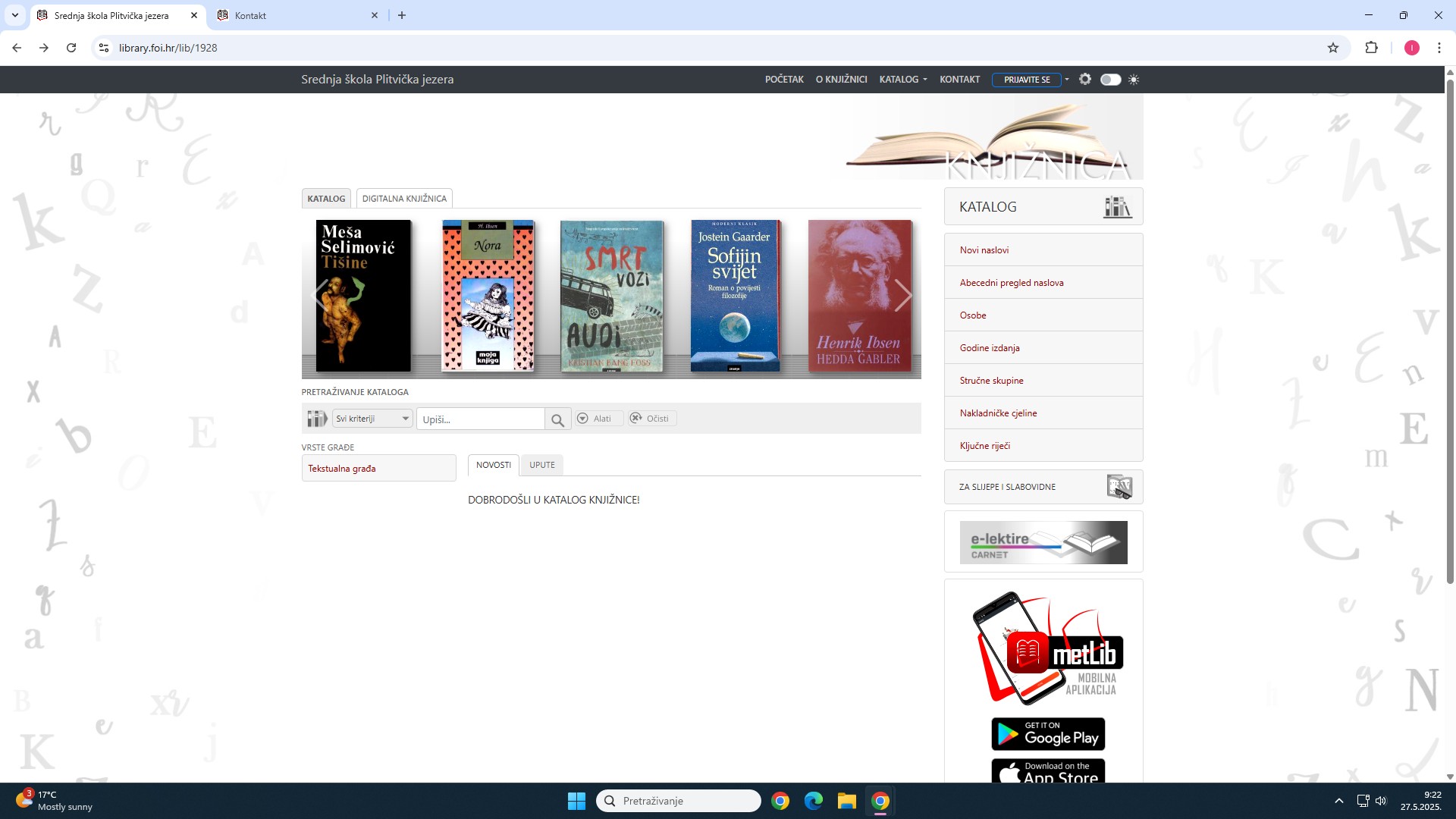Click the books icon beside search criteria
The width and height of the screenshot is (1456, 819).
click(316, 419)
